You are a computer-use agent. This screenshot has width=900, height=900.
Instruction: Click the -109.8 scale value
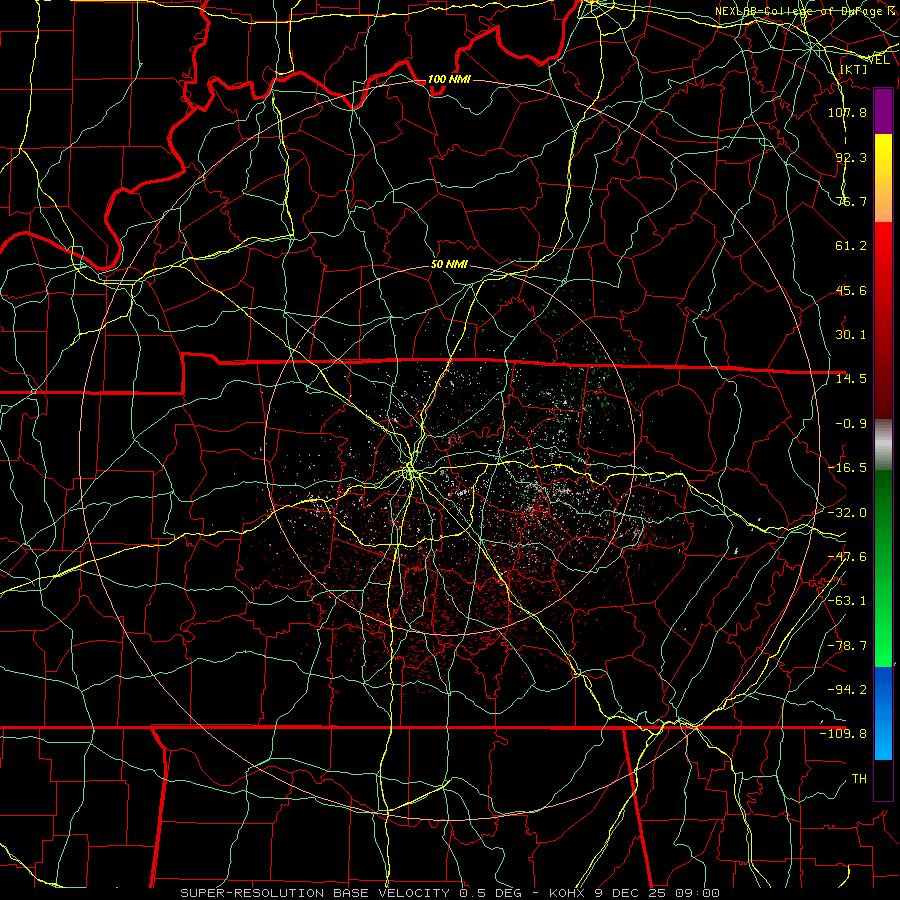tap(843, 734)
